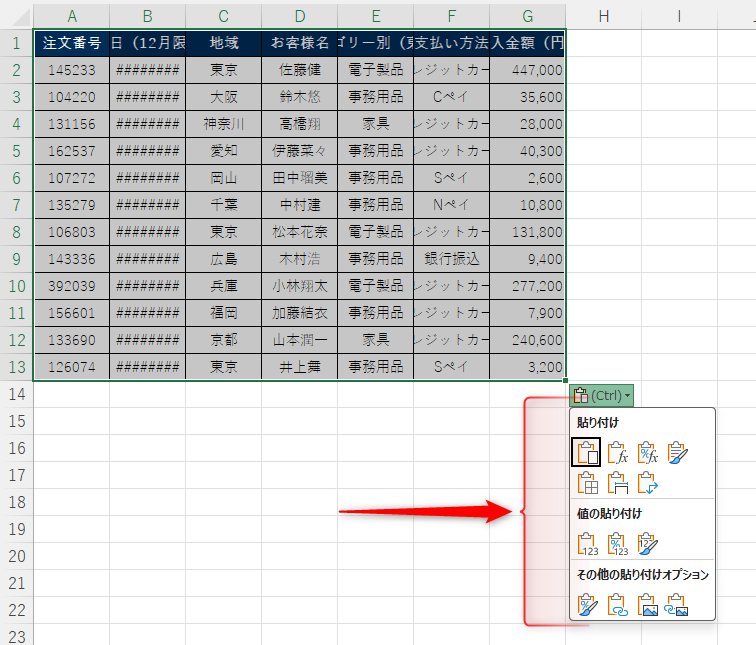Click customer name cell 佐藤健
This screenshot has width=756, height=645.
coord(299,70)
